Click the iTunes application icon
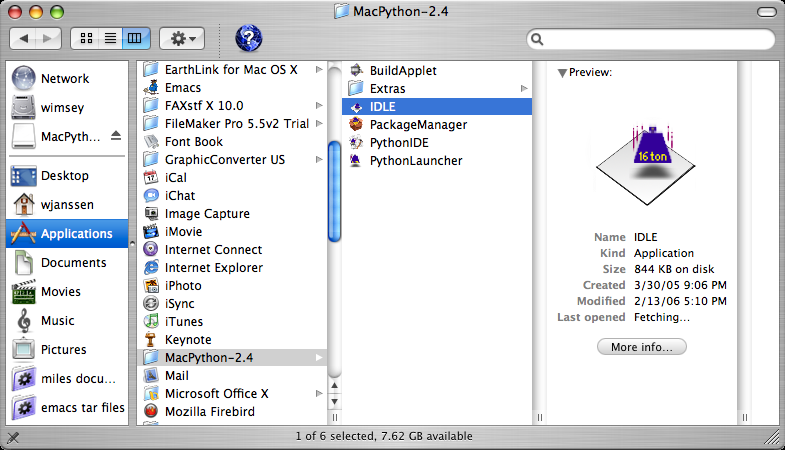Viewport: 785px width, 450px height. [151, 322]
